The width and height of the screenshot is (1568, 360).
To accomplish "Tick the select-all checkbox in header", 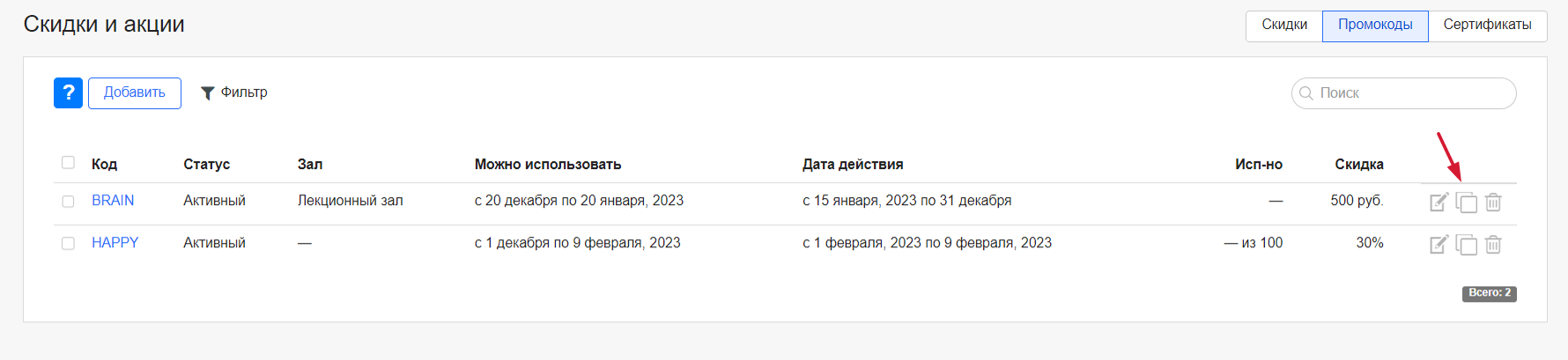I will (x=68, y=163).
